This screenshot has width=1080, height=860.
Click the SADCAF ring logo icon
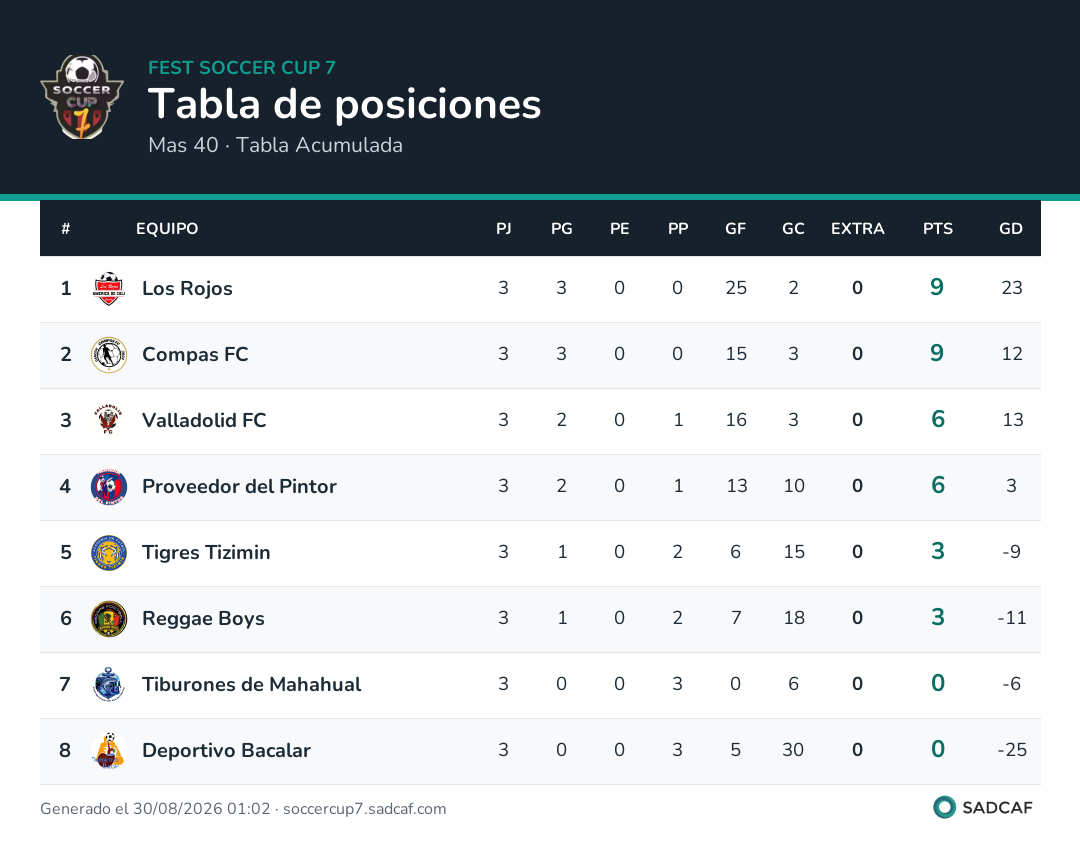(x=944, y=807)
